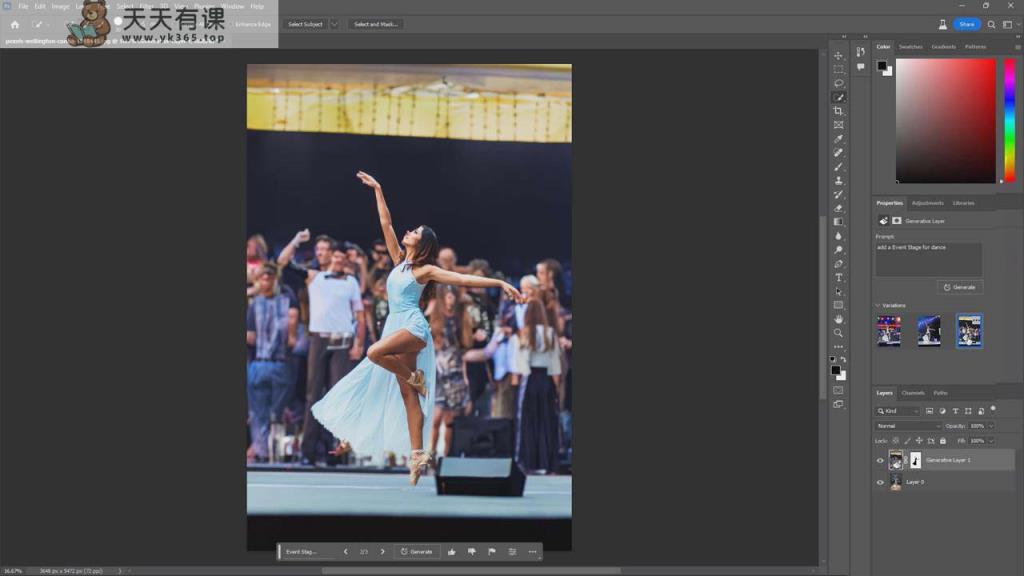This screenshot has height=576, width=1024.
Task: Open the Select Subject options arrow
Action: [334, 24]
